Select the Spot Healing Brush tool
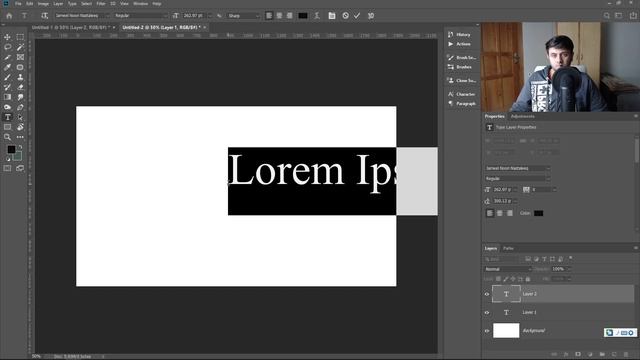Viewport: 640px width, 360px height. (x=20, y=67)
